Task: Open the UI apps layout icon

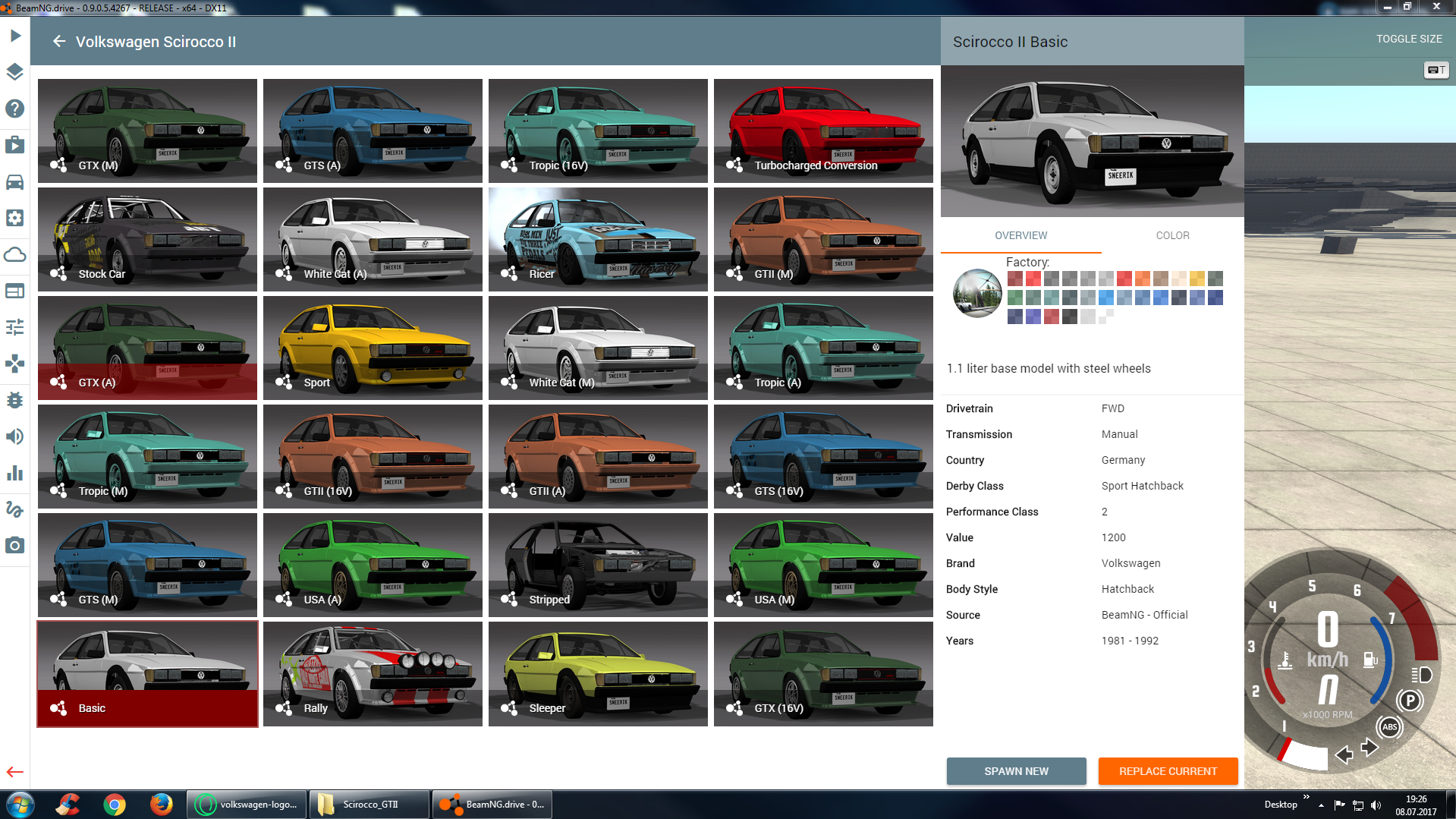Action: point(15,291)
